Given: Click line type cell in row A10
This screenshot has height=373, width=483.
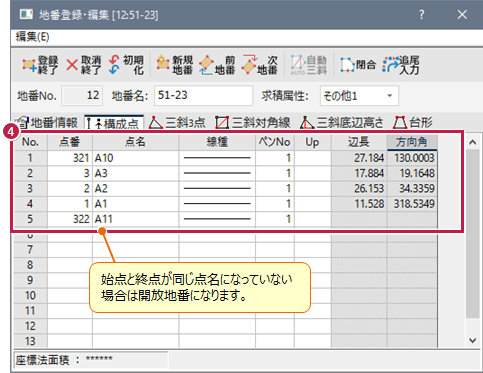Looking at the screenshot, I should point(217,158).
